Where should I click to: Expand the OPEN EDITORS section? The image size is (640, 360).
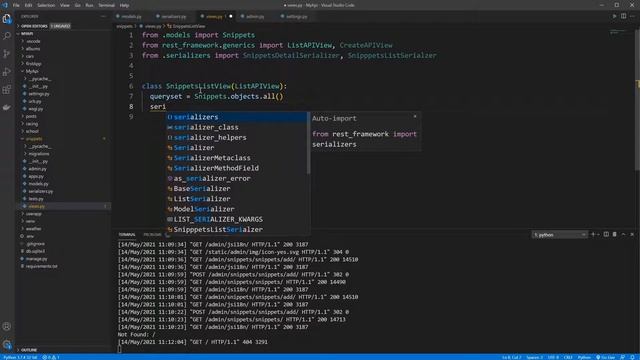click(34, 26)
